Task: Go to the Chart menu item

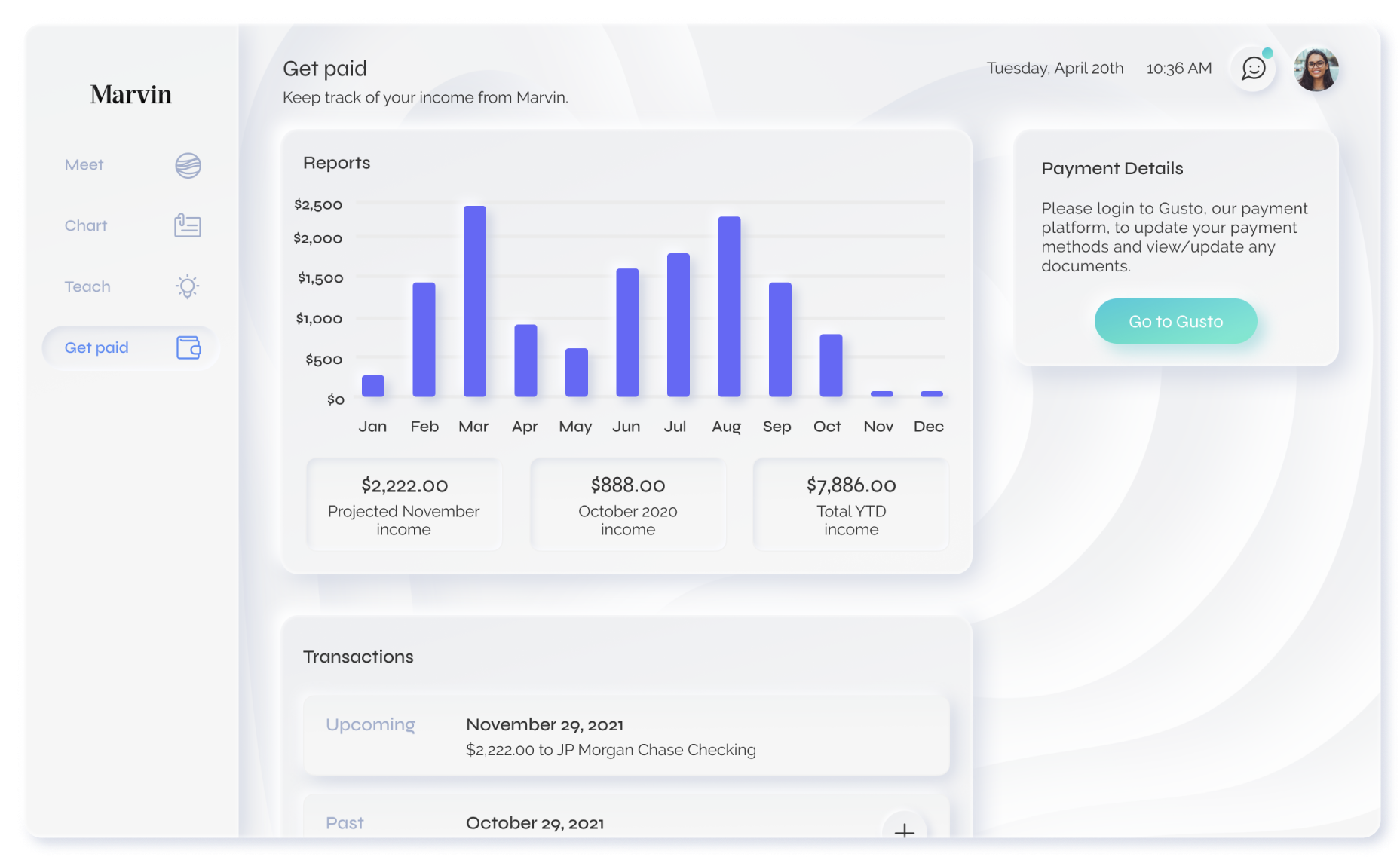Action: coord(130,225)
